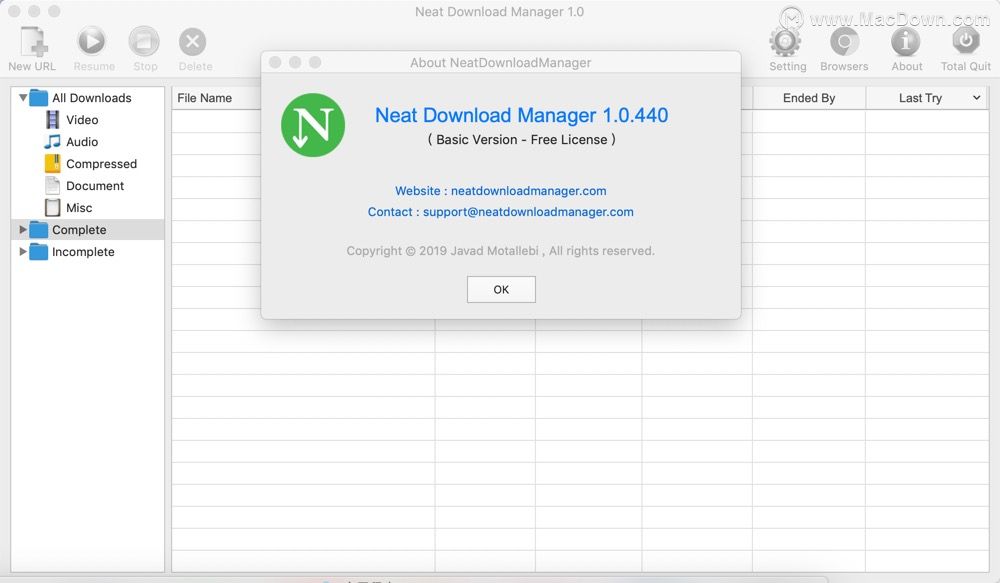
Task: Click the Incomplete folder icon
Action: [39, 252]
